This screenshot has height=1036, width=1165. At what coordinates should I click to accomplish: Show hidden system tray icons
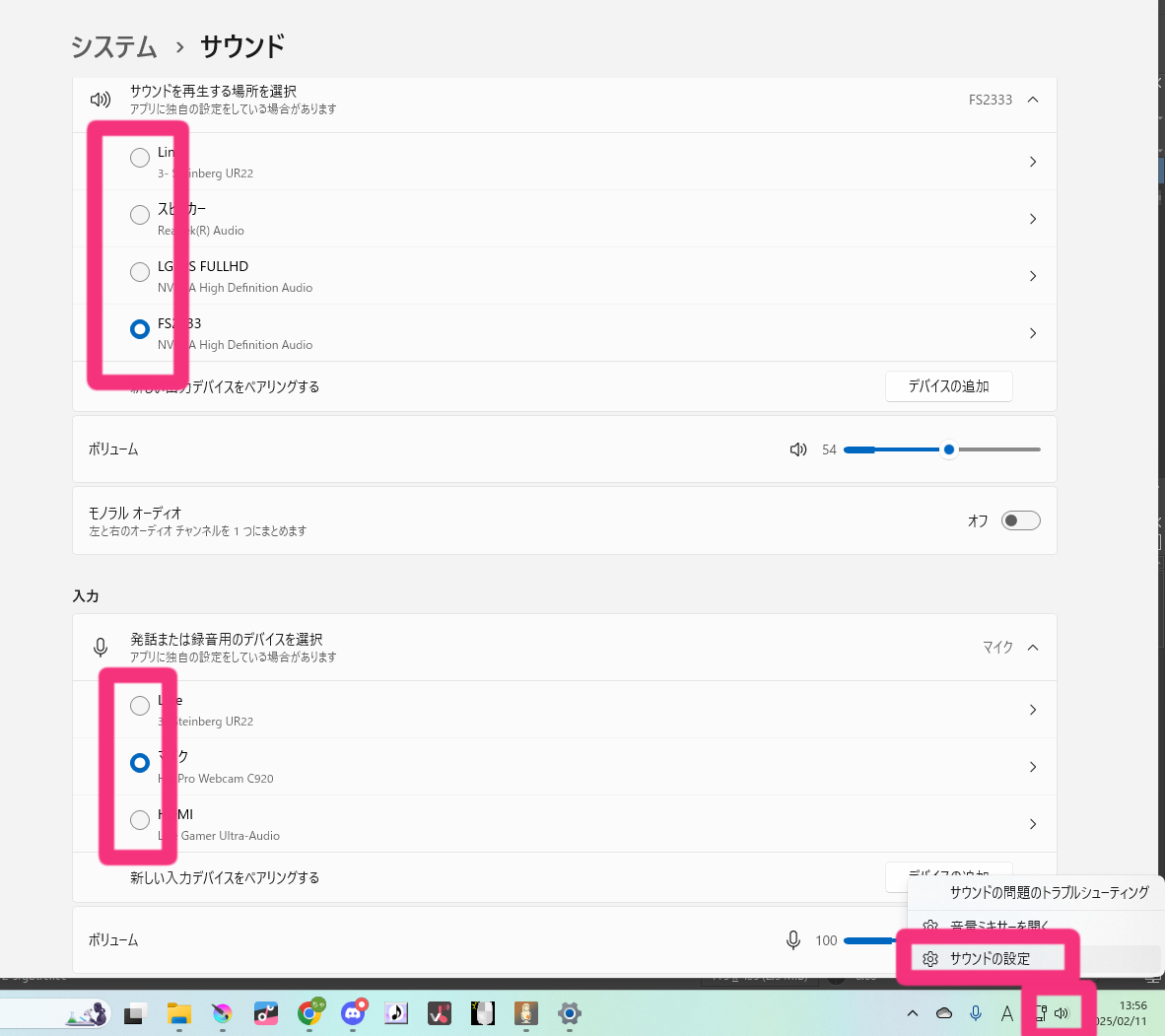pyautogui.click(x=913, y=1013)
